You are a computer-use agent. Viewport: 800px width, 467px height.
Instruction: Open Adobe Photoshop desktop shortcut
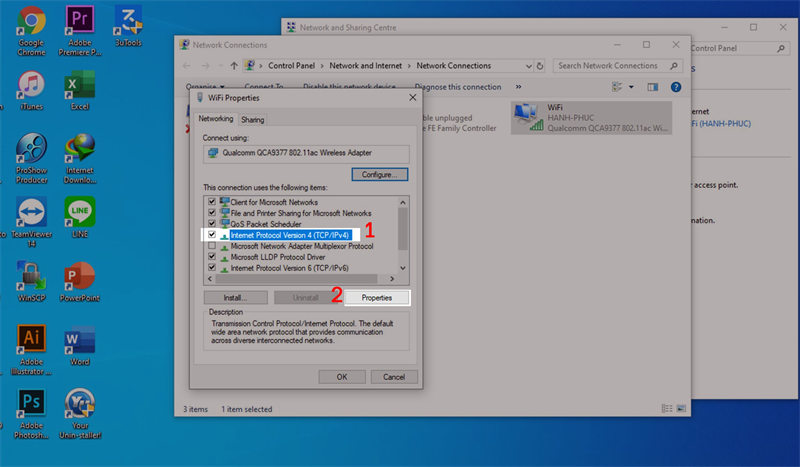pyautogui.click(x=31, y=413)
